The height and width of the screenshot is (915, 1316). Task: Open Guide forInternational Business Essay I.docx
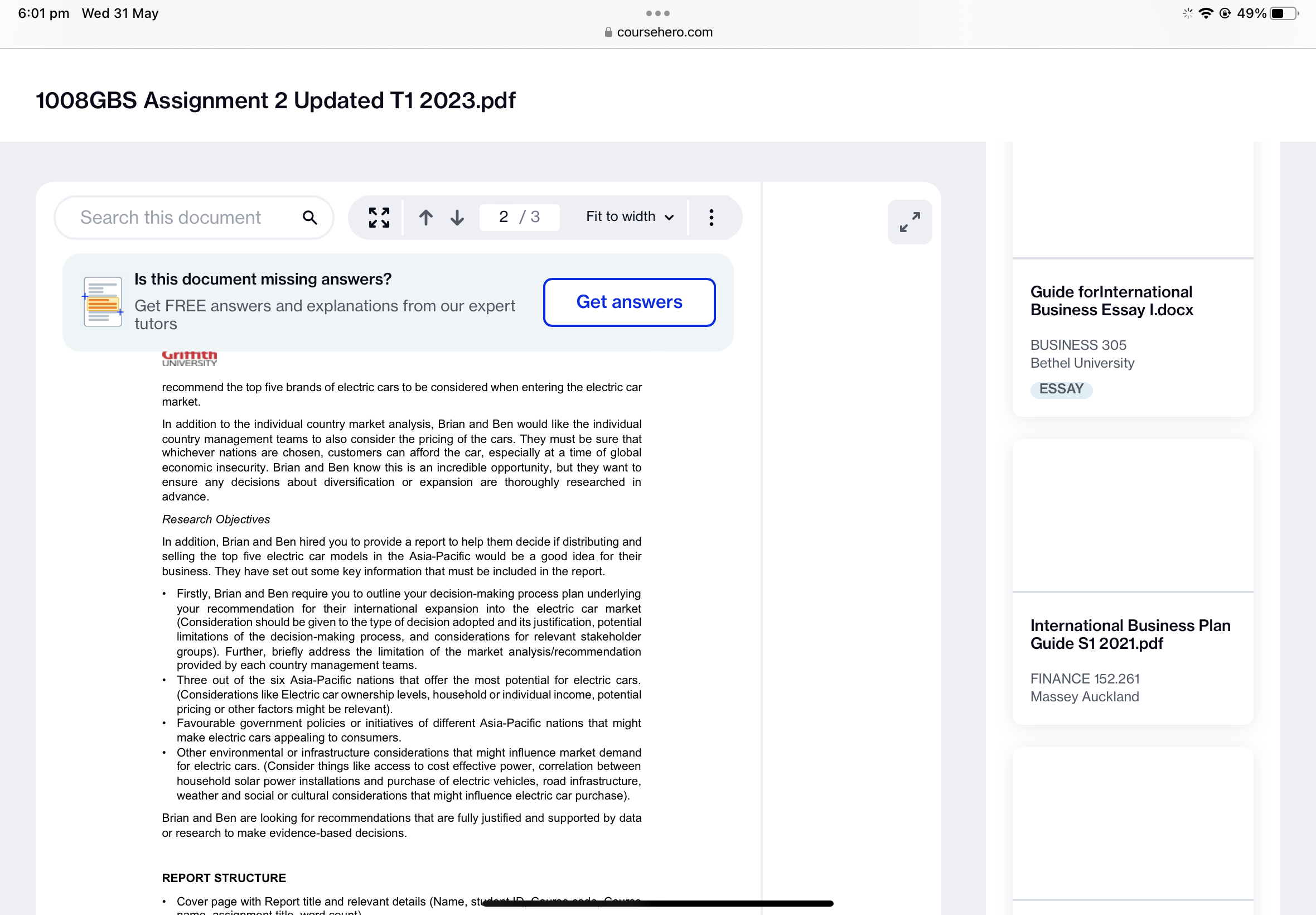1111,301
